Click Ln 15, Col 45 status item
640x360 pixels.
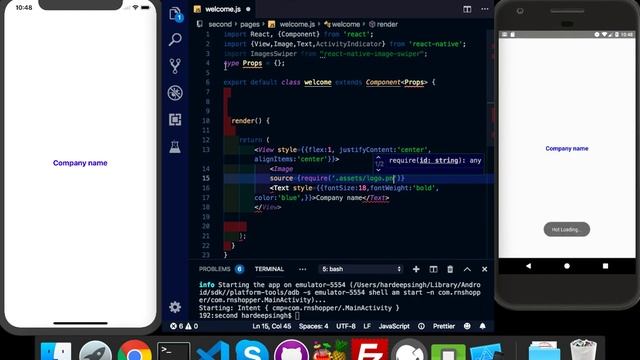[x=272, y=326]
